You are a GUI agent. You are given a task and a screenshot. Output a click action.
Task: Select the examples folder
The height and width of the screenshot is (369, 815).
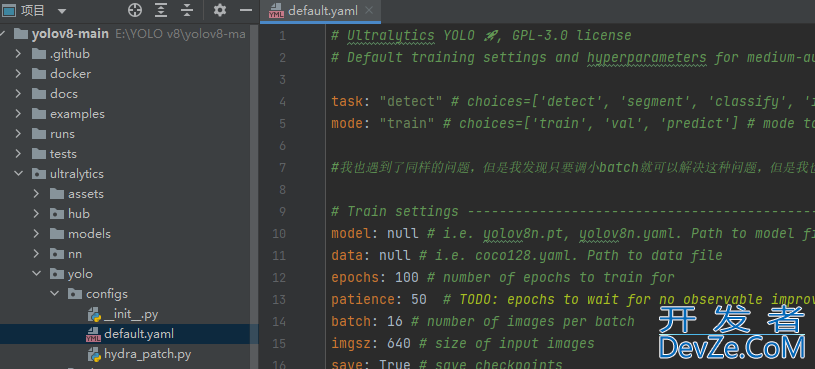click(77, 114)
